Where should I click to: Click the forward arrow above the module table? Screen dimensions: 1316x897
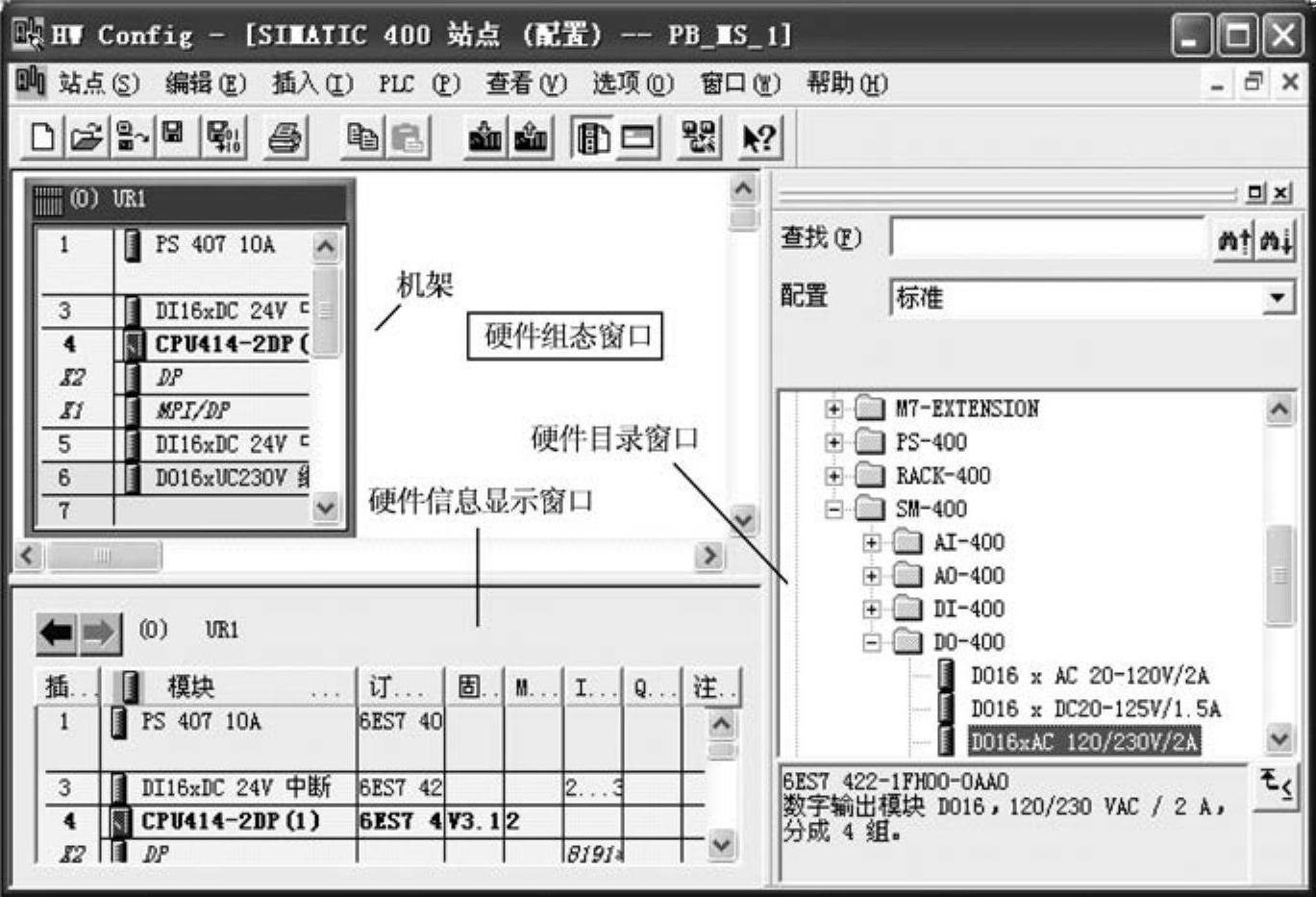tap(100, 633)
